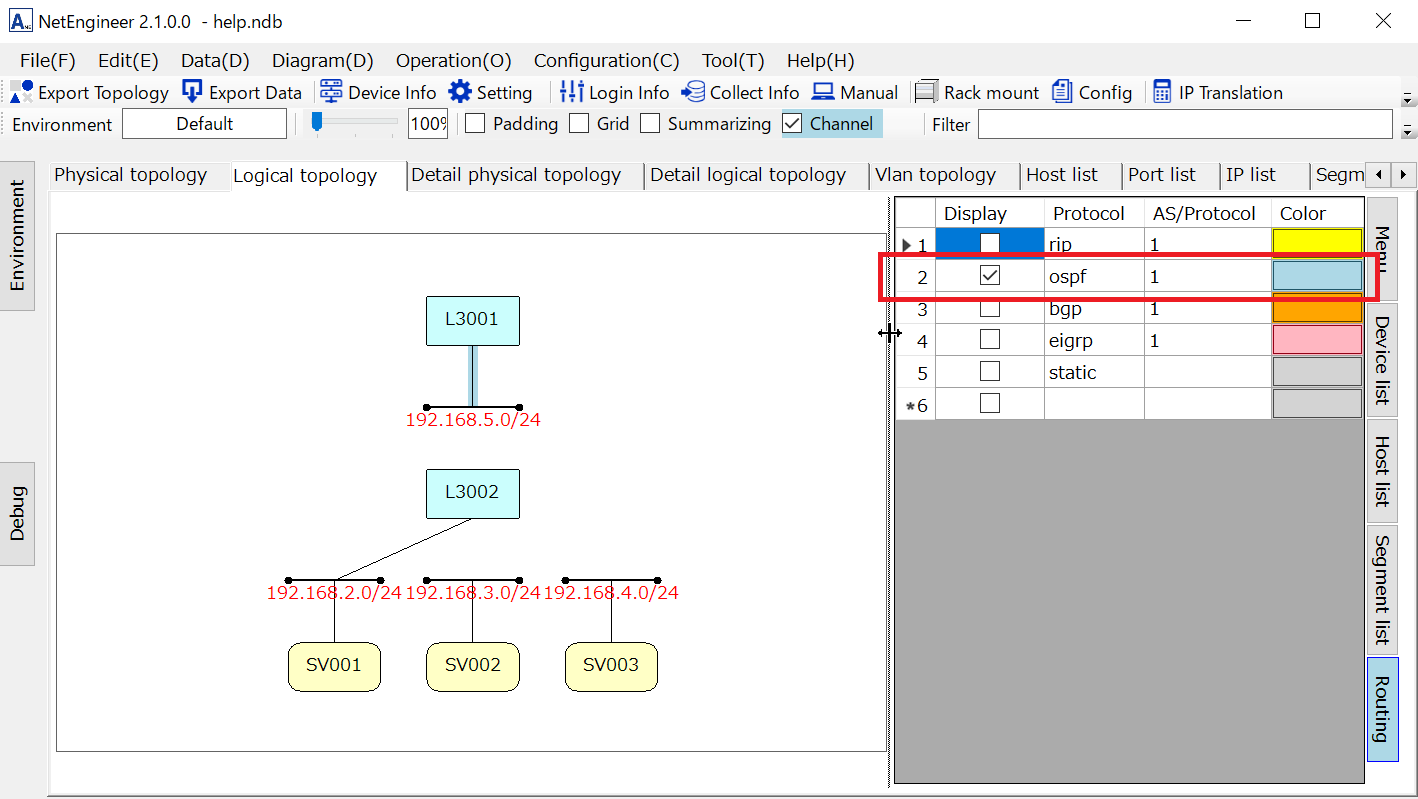Switch to the Vlan topology tab

click(935, 175)
